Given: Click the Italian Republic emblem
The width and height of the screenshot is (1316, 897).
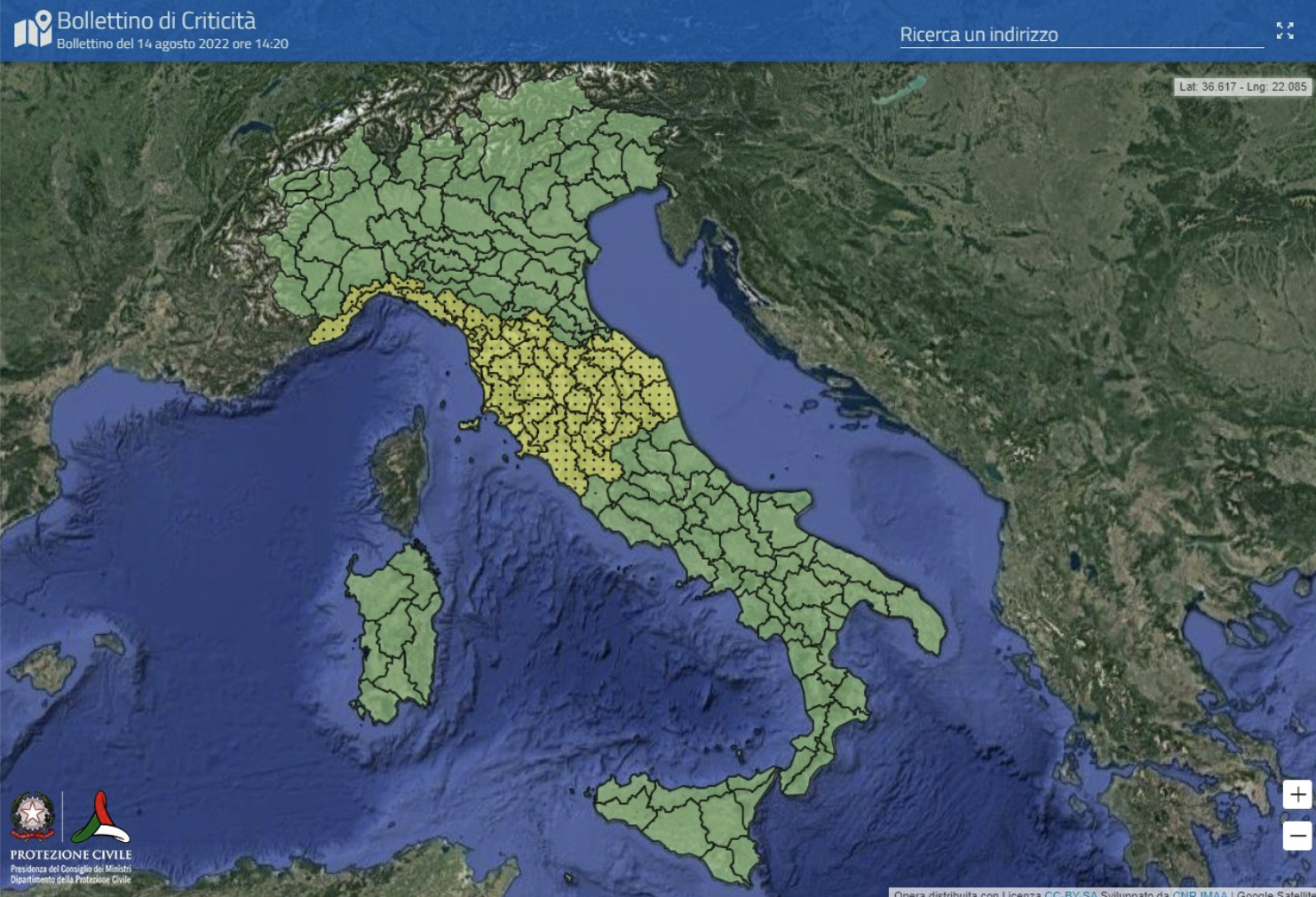Looking at the screenshot, I should [x=33, y=815].
